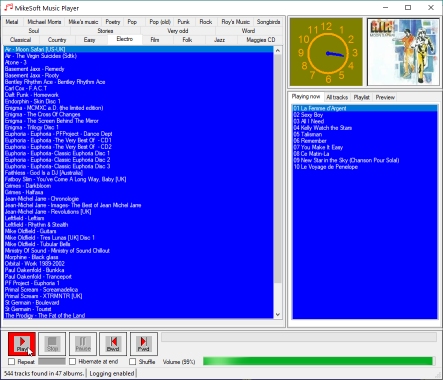Open the Stories tab
The height and width of the screenshot is (380, 443).
tap(105, 31)
